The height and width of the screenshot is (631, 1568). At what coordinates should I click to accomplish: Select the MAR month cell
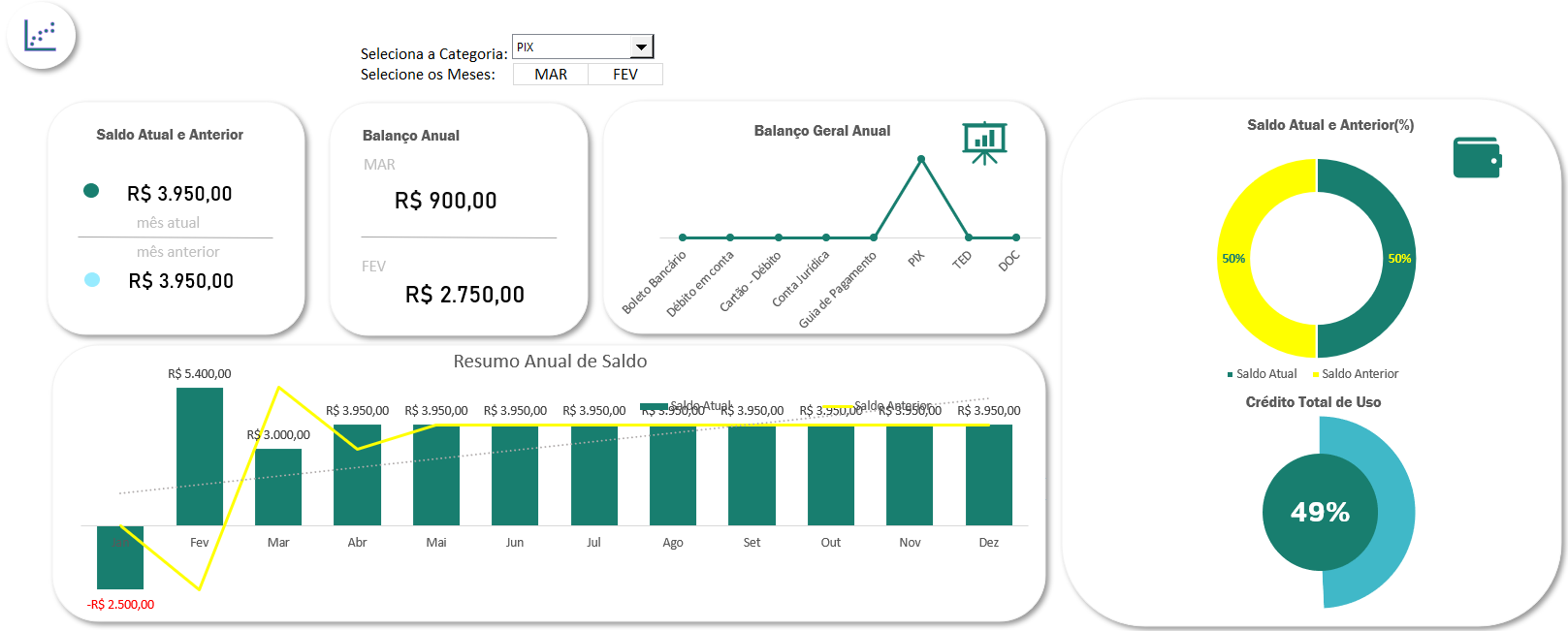(551, 75)
